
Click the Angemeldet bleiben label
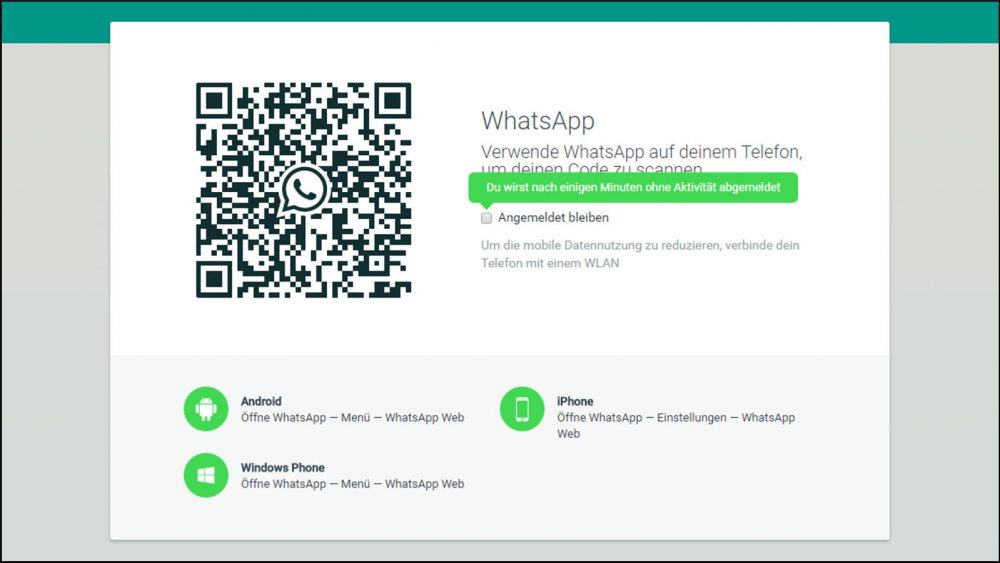click(553, 217)
